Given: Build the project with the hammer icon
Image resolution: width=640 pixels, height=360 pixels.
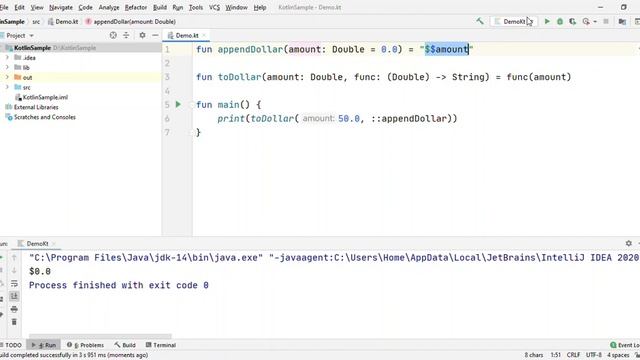Looking at the screenshot, I should point(480,21).
